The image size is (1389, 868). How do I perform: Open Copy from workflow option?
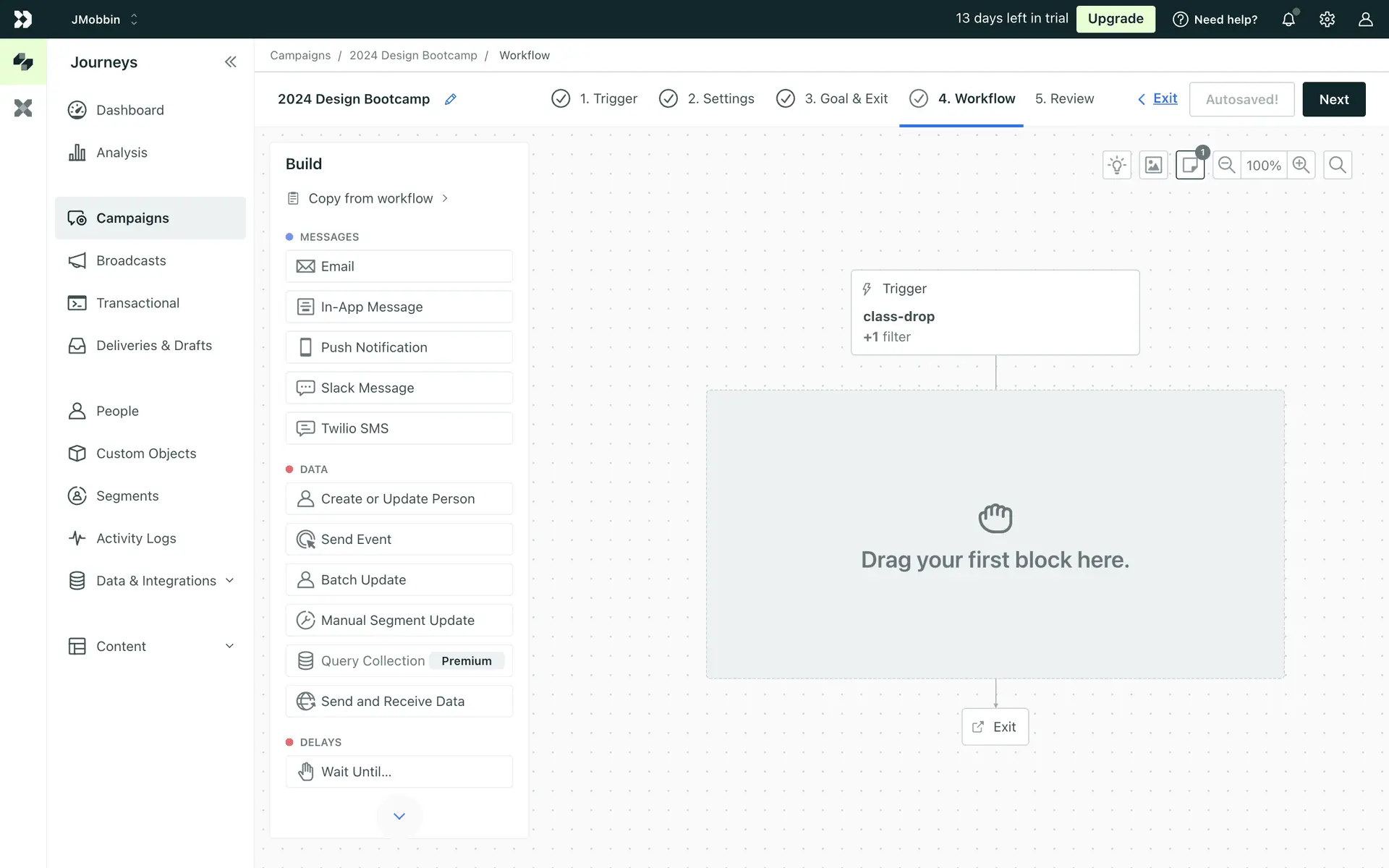click(x=370, y=198)
